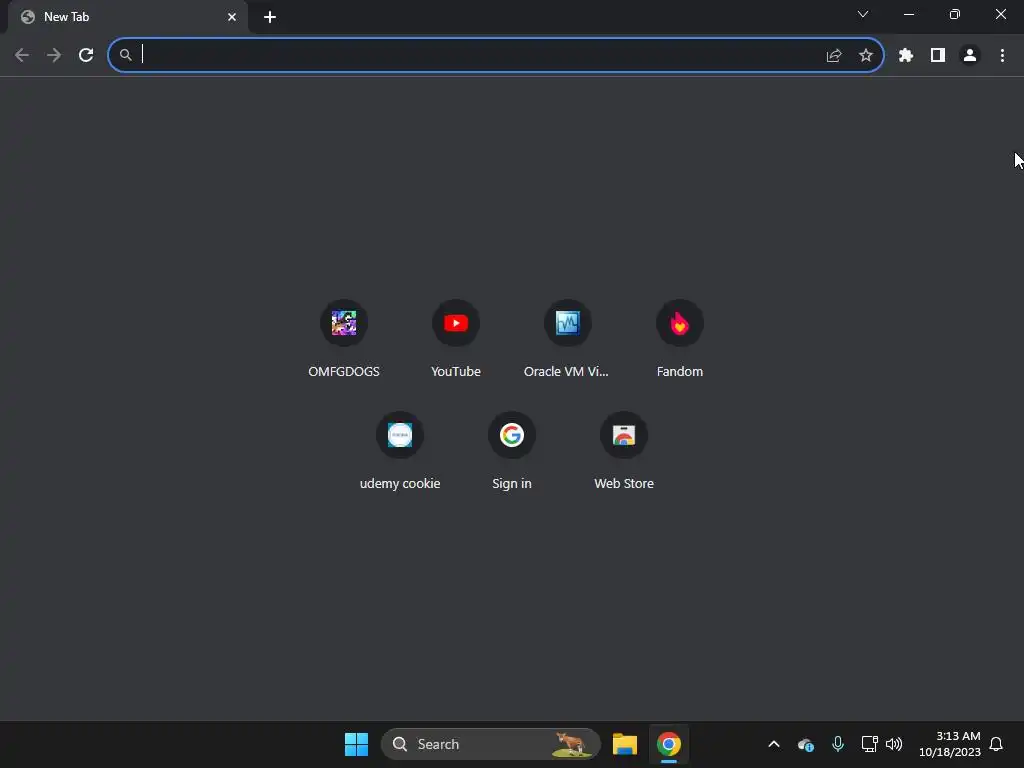This screenshot has width=1024, height=768.
Task: Open the OMFGDOGS shortcut
Action: coord(344,340)
